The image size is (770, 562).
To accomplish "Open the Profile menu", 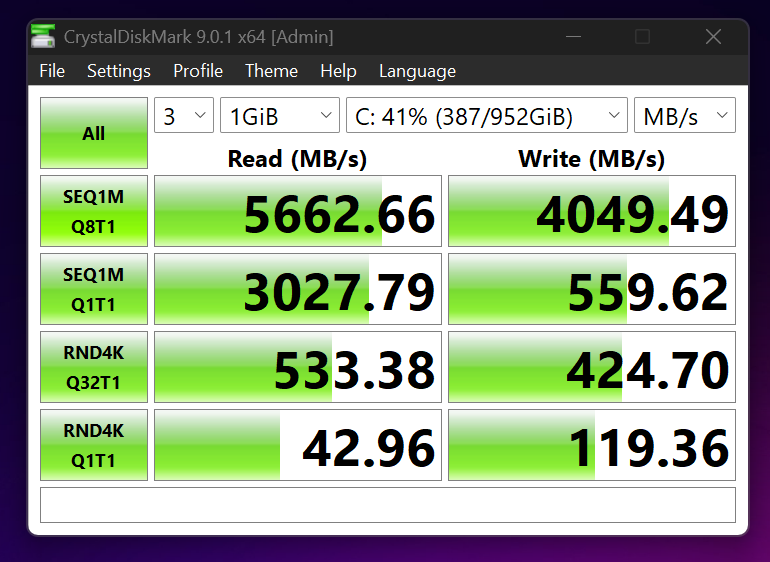I will (198, 71).
